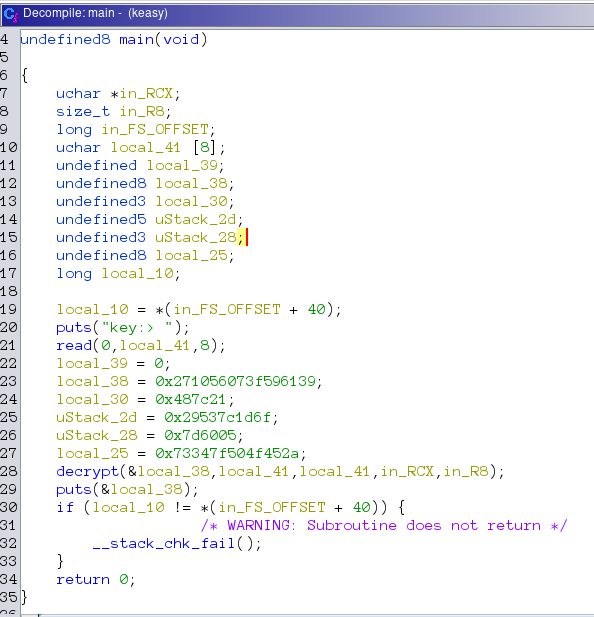Select the uStack_2d assignment variable
Image resolution: width=594 pixels, height=617 pixels.
tap(97, 417)
